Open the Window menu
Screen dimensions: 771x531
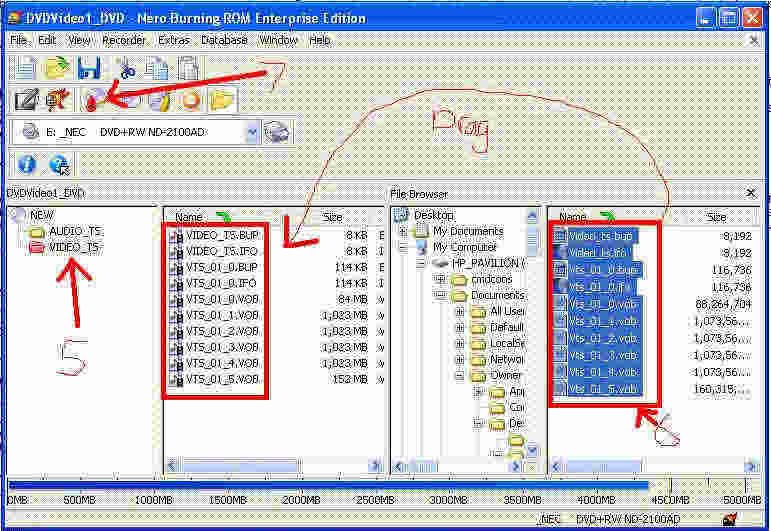[x=278, y=40]
